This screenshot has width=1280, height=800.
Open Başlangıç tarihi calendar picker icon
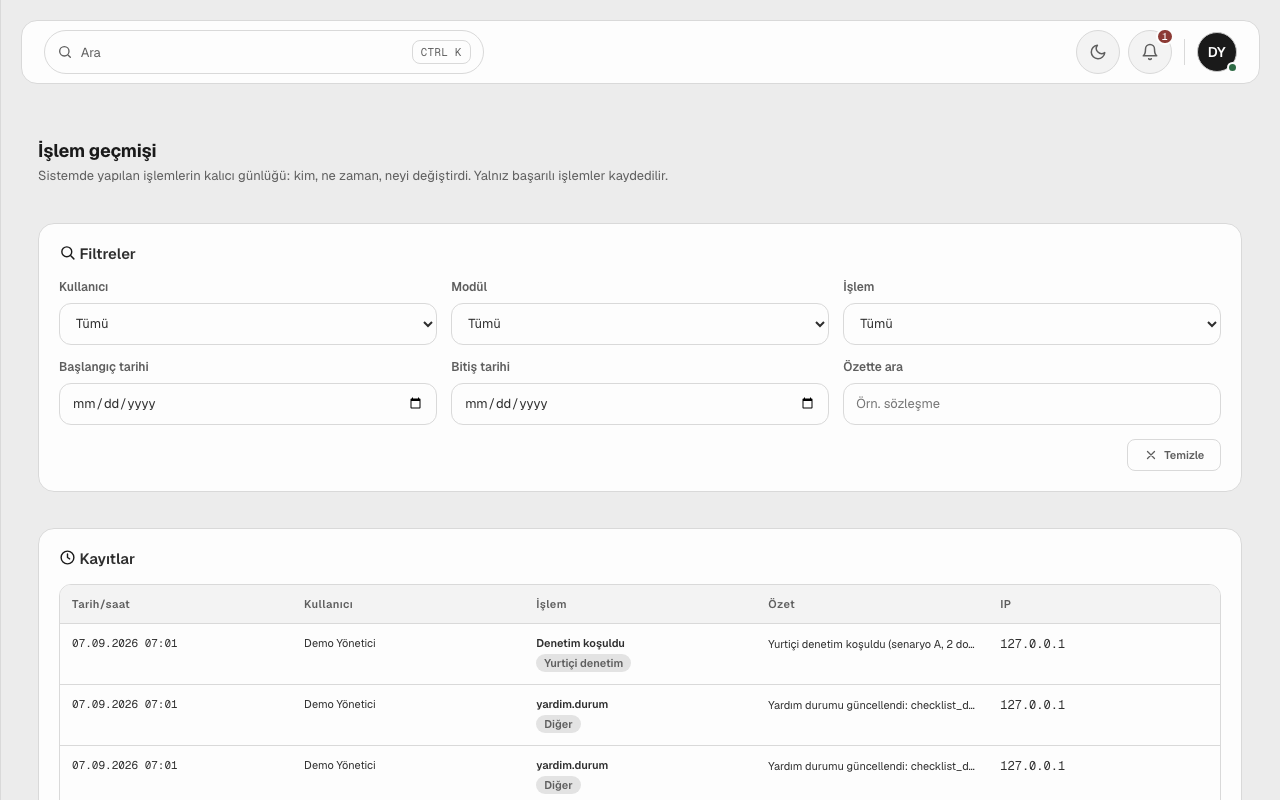416,404
